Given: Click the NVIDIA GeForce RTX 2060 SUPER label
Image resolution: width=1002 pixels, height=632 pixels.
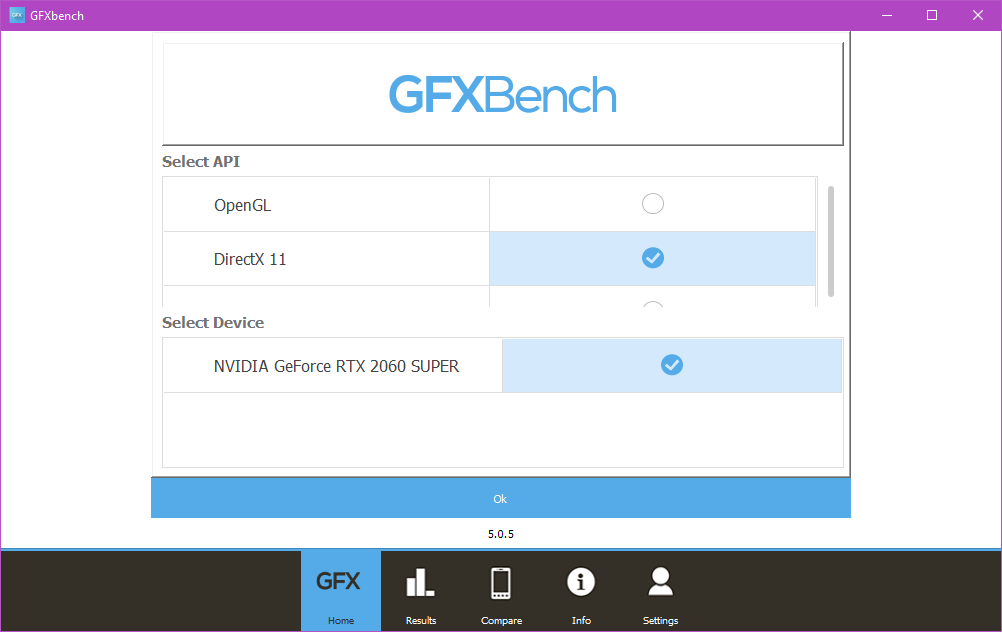Looking at the screenshot, I should pyautogui.click(x=336, y=366).
